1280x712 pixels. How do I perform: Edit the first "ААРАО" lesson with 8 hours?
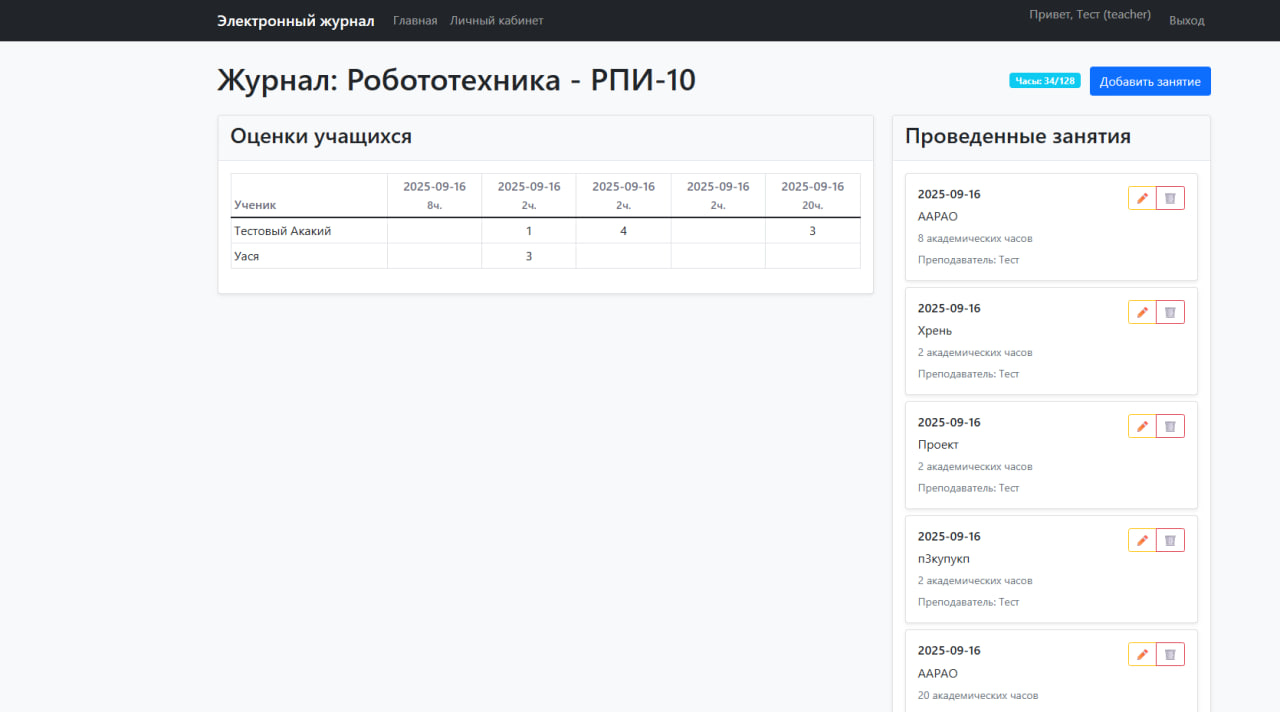tap(1141, 197)
